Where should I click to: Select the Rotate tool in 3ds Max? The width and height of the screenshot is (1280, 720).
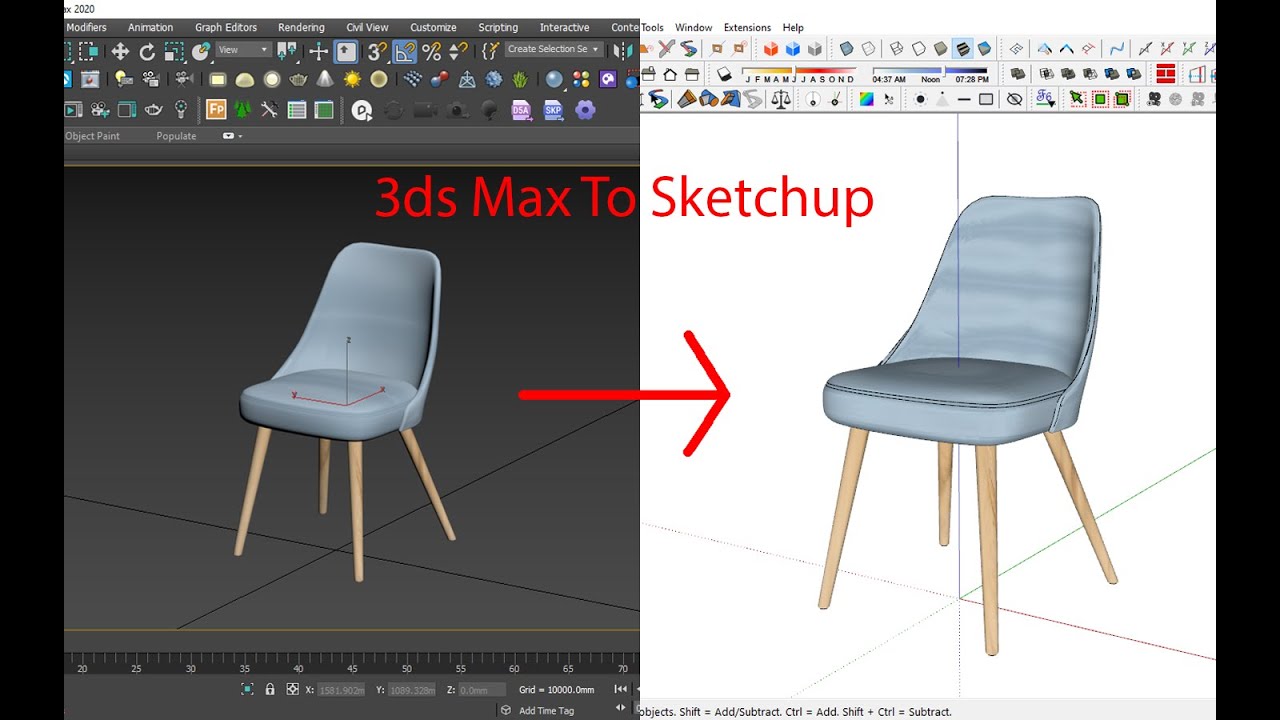pyautogui.click(x=147, y=52)
